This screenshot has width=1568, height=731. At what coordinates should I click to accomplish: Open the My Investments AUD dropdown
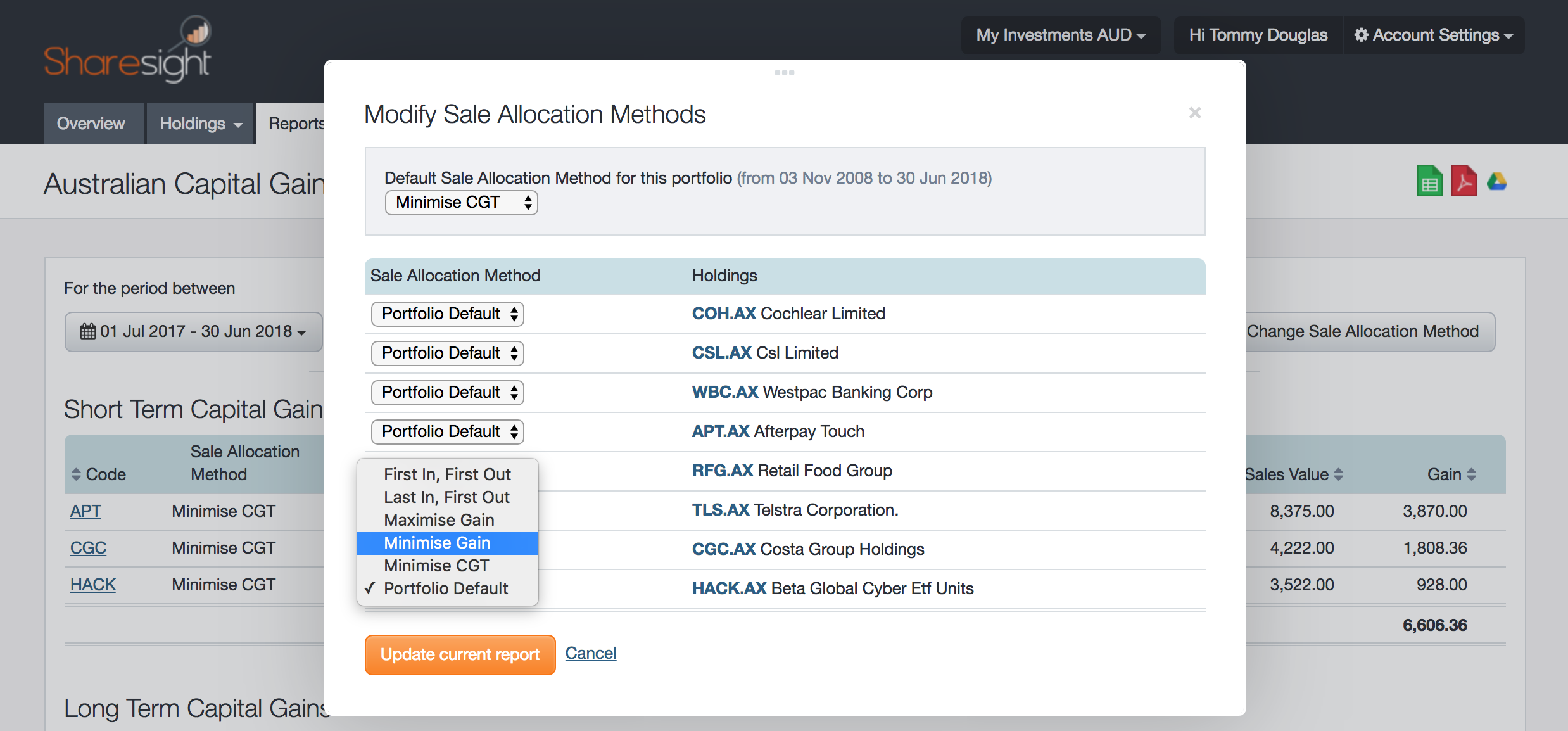pos(1059,35)
